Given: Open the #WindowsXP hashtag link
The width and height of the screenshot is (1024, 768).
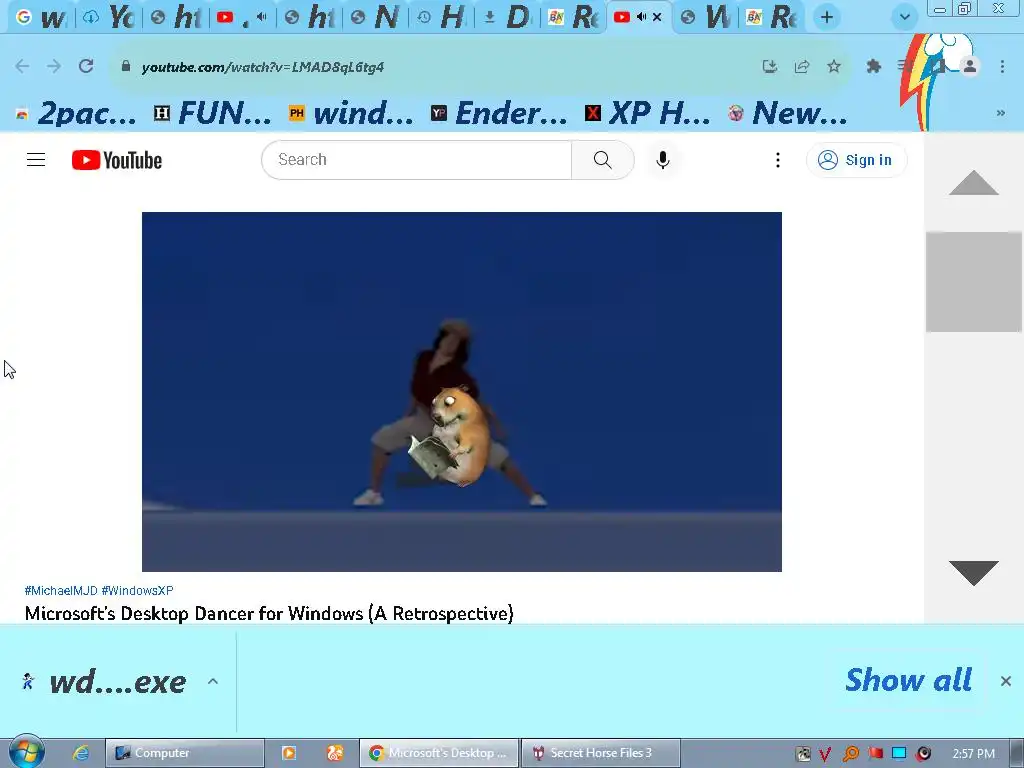Looking at the screenshot, I should coord(137,590).
